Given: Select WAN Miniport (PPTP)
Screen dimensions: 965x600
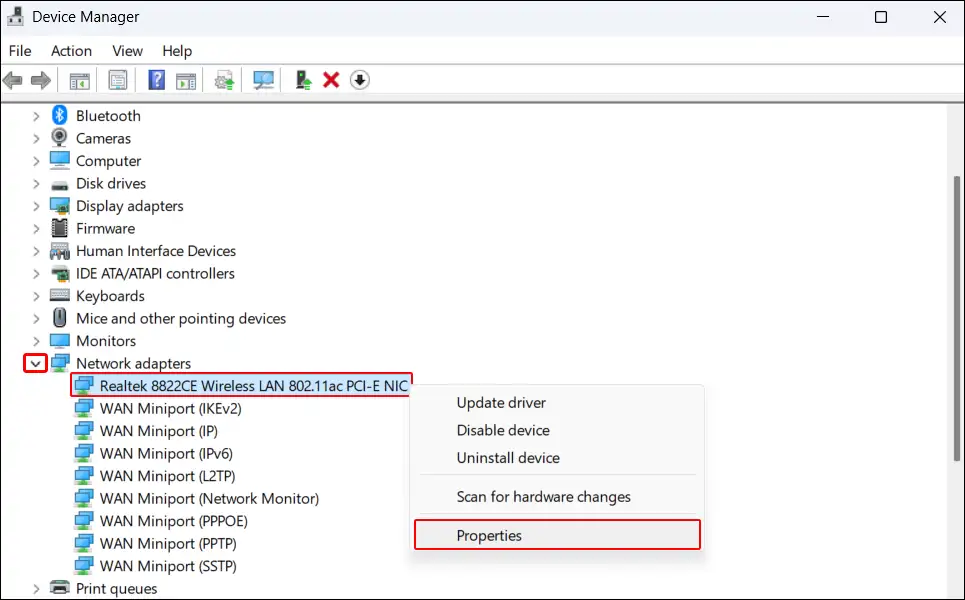Looking at the screenshot, I should point(168,543).
